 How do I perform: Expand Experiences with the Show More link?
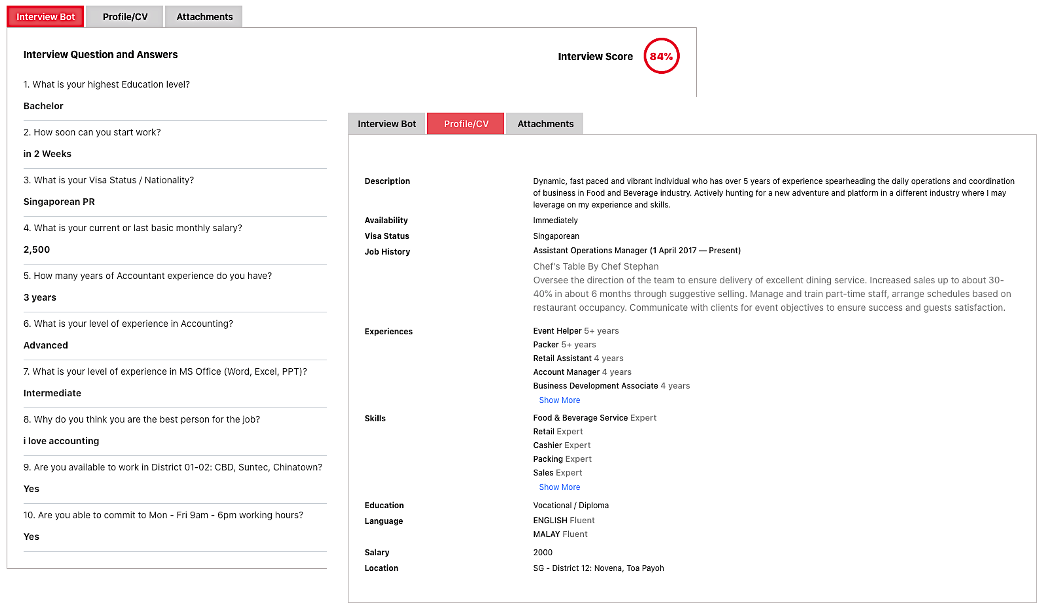point(559,400)
